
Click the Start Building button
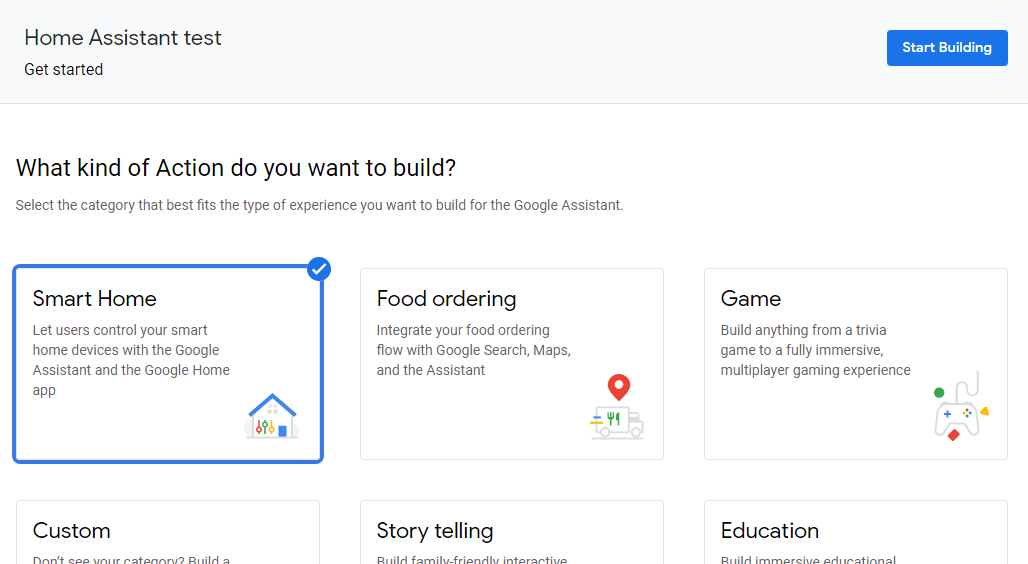tap(946, 48)
